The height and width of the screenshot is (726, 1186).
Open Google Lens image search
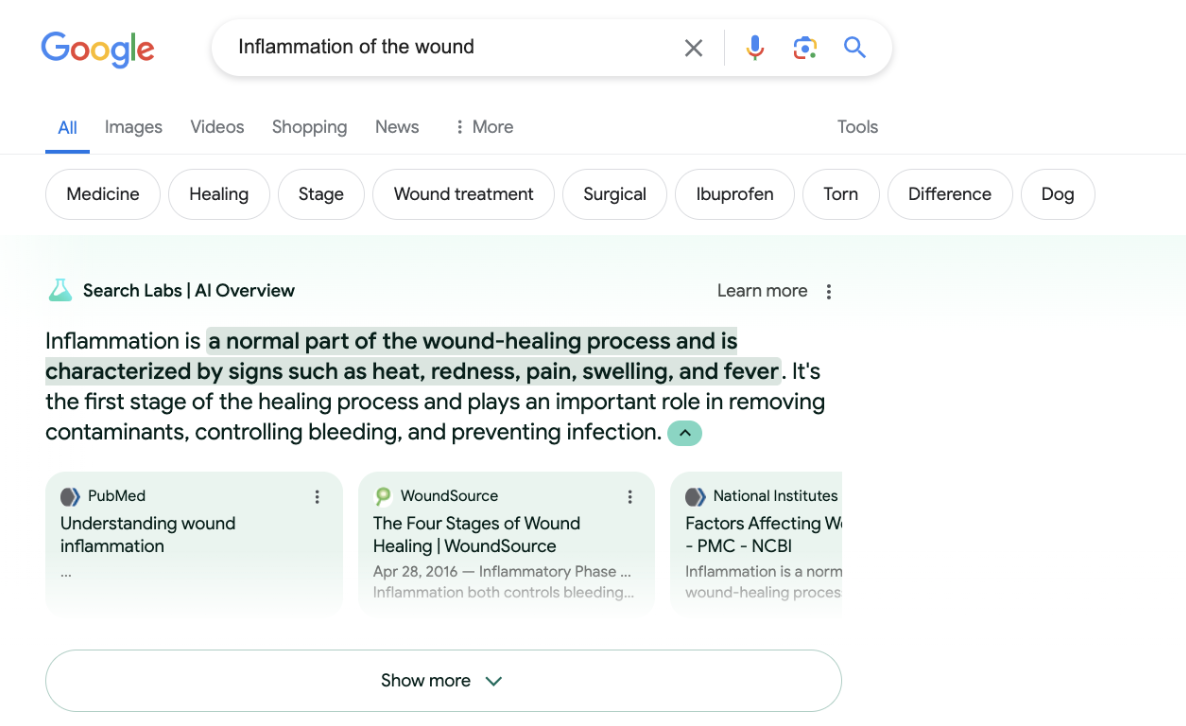tap(805, 48)
